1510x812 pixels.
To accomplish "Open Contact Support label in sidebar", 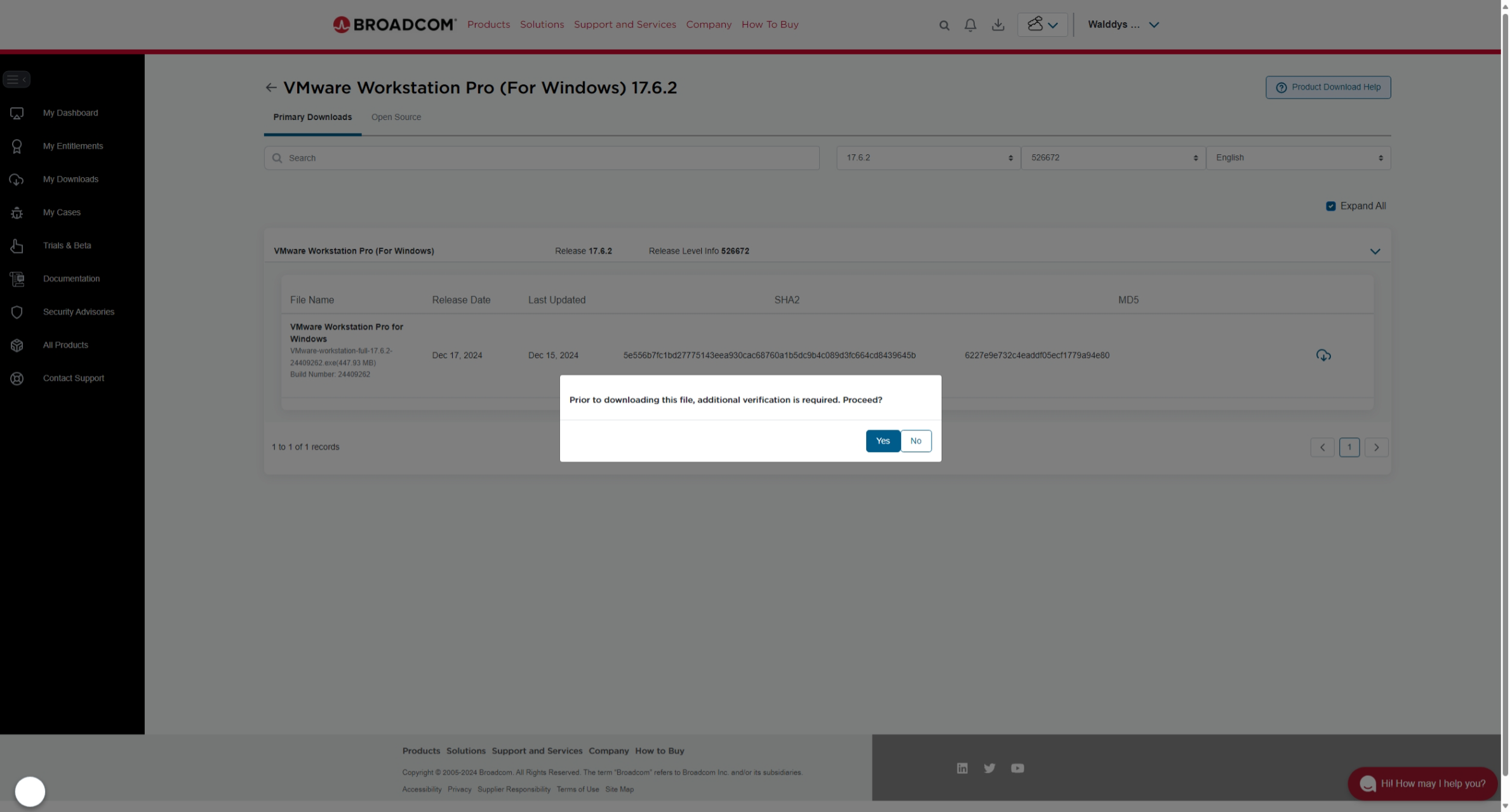I will pos(74,378).
